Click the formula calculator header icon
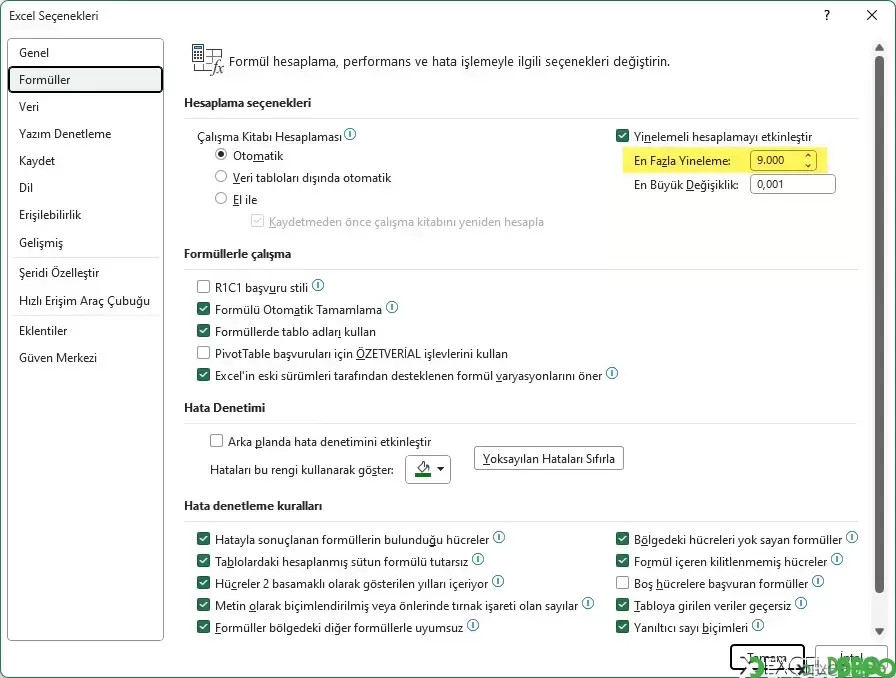Viewport: 896px width, 678px height. click(207, 60)
